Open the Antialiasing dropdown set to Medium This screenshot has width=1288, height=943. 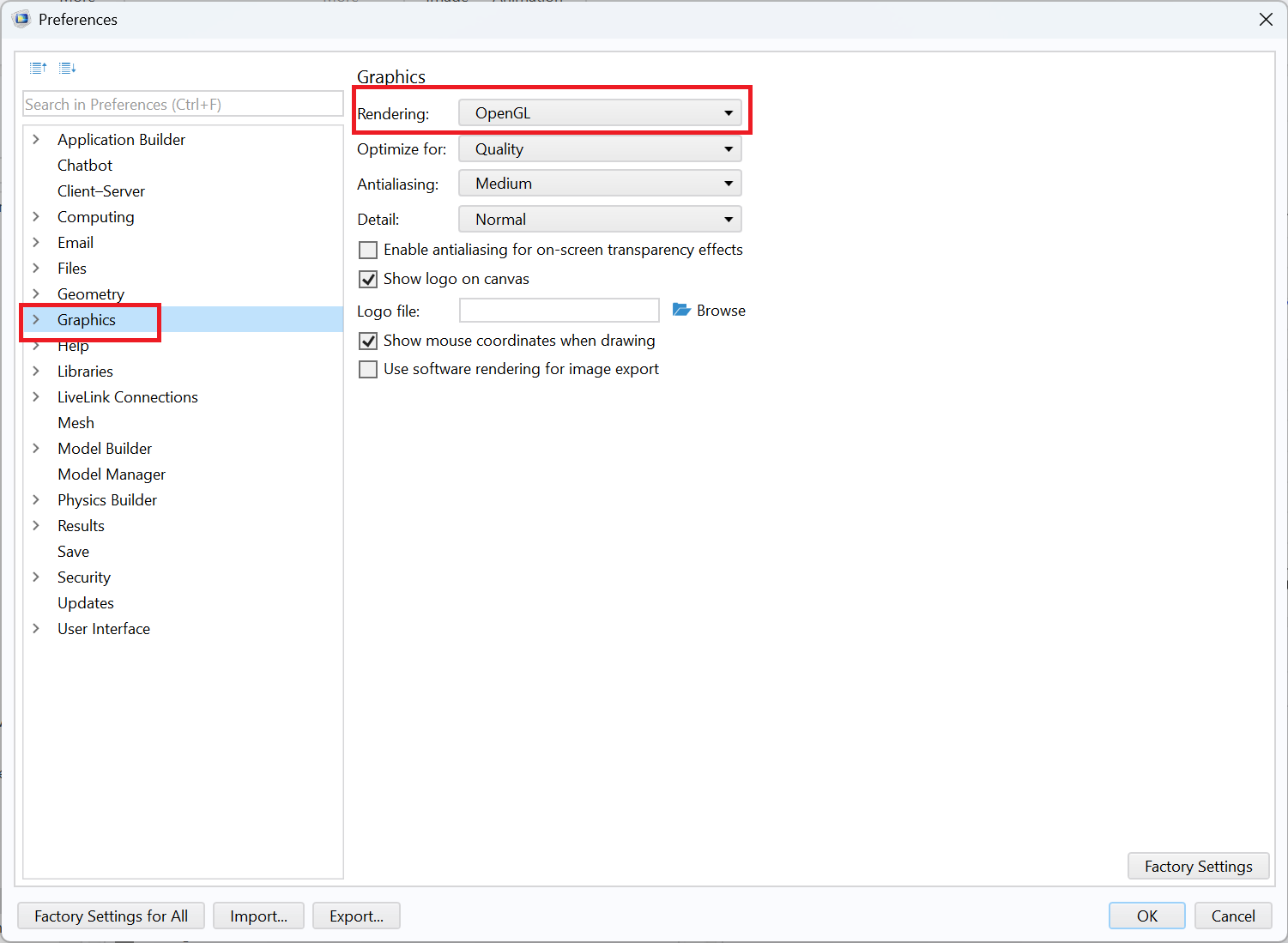[x=600, y=184]
